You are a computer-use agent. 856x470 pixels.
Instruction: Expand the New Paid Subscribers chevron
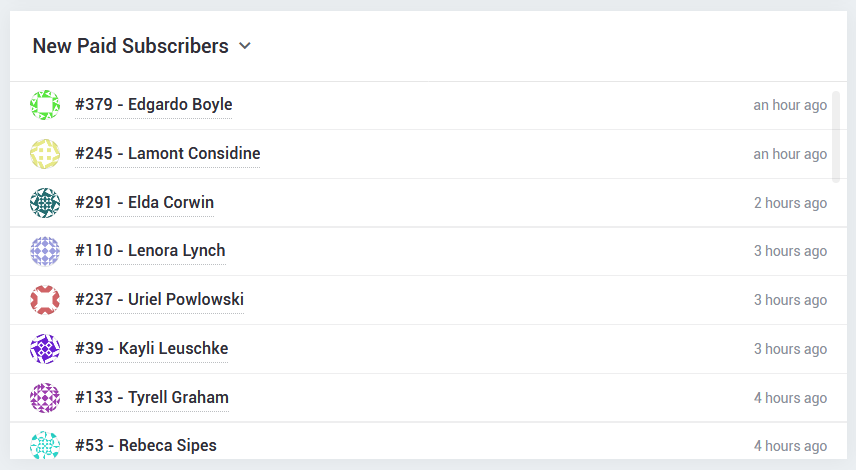(245, 46)
